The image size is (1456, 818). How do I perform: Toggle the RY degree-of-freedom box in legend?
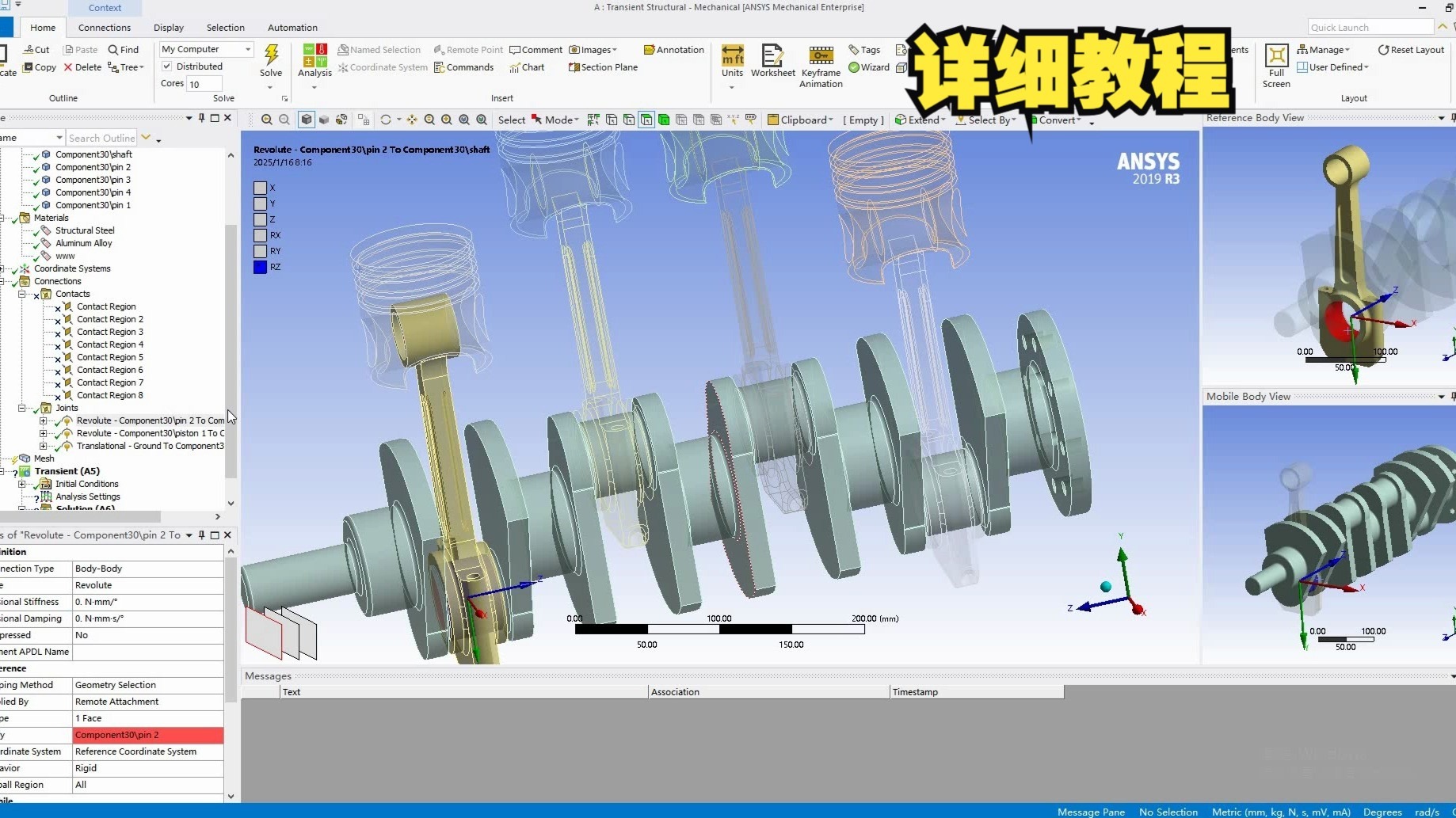point(260,251)
